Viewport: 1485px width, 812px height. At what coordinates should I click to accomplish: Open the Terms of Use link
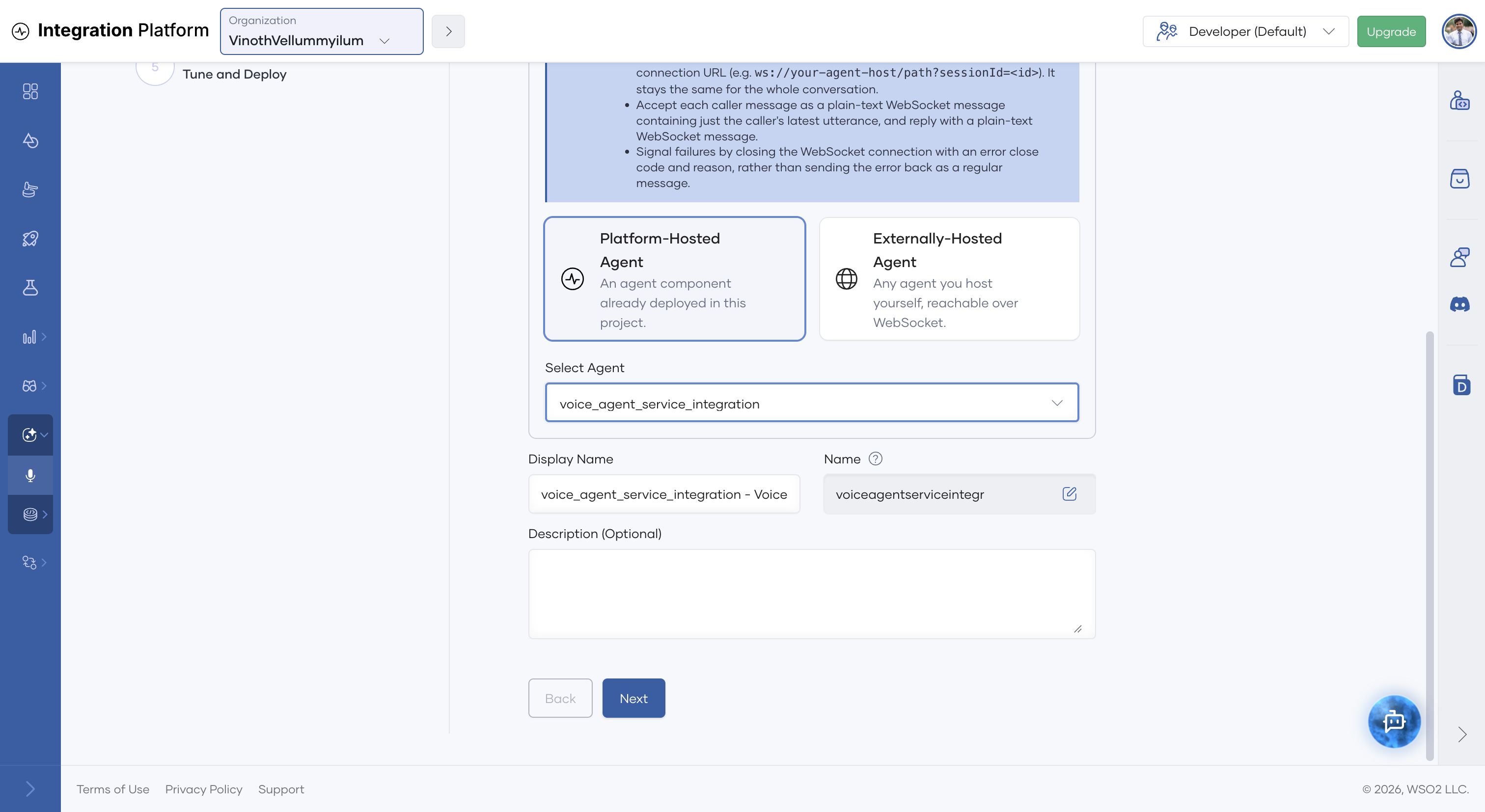click(113, 789)
